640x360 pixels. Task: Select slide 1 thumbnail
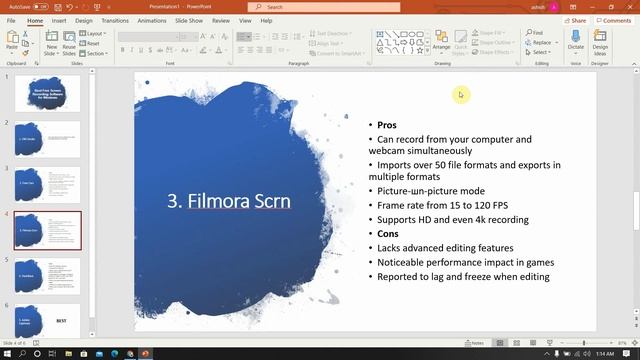coord(47,93)
